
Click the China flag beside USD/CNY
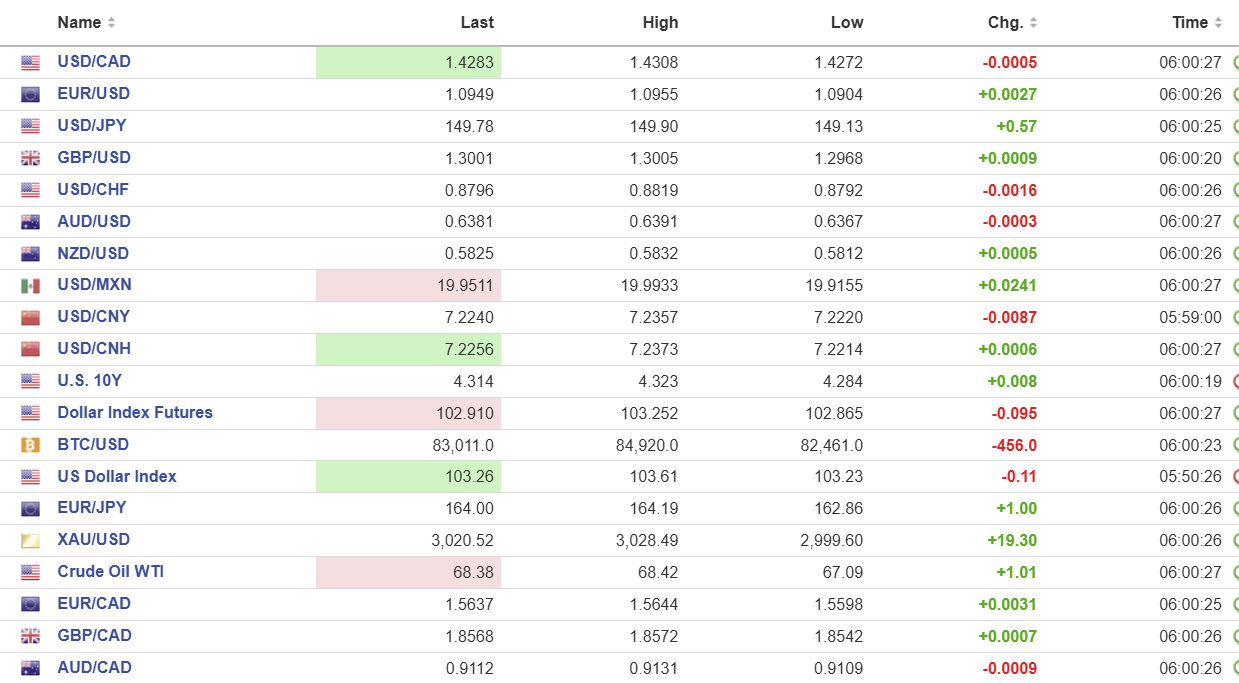tap(30, 318)
